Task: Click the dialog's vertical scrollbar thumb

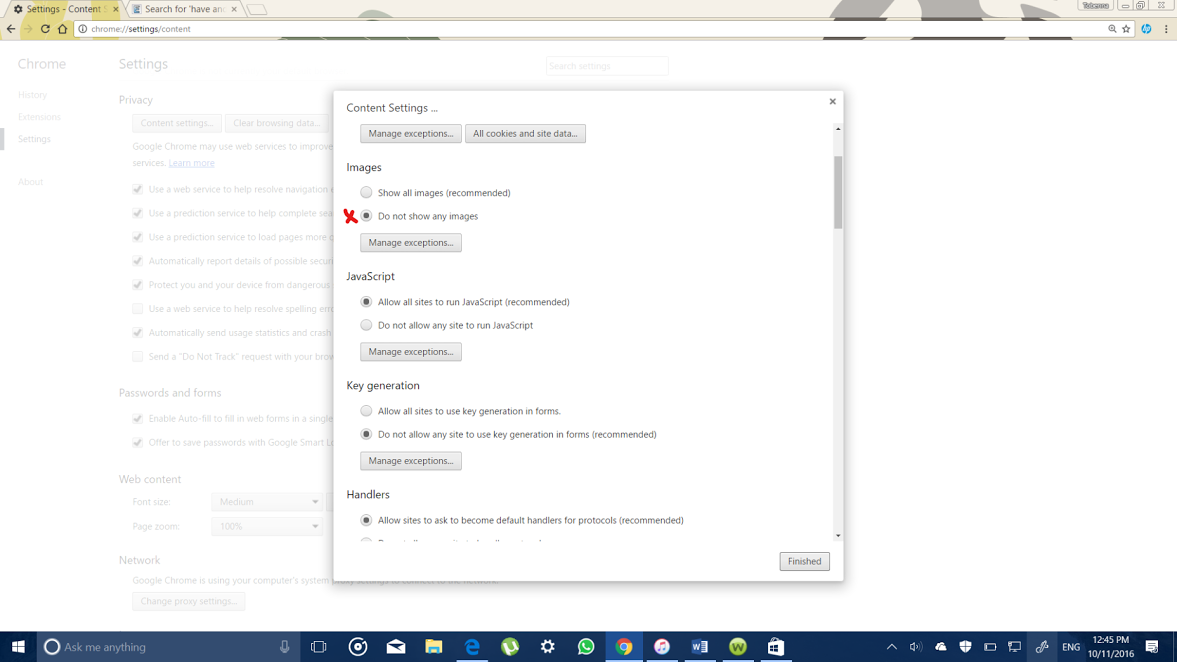Action: tap(838, 191)
